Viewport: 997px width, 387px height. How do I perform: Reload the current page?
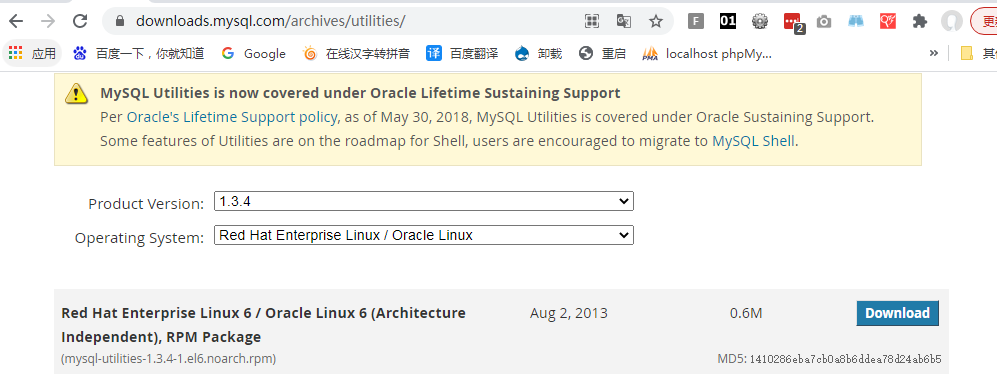pos(80,21)
